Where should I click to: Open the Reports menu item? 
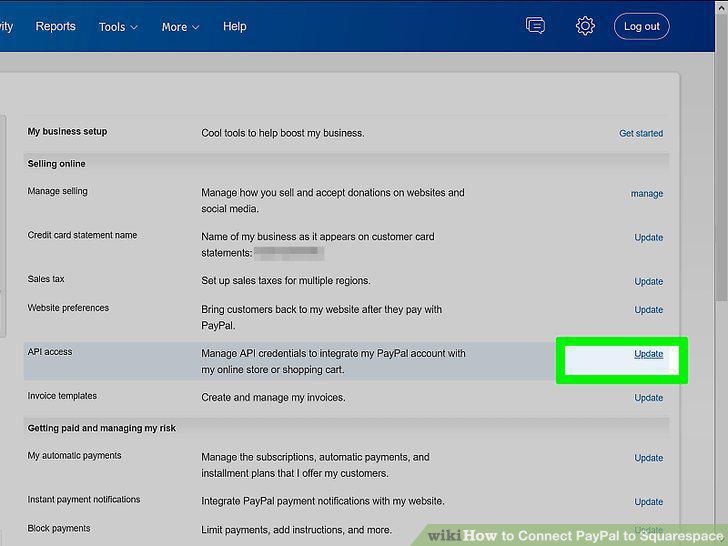pyautogui.click(x=55, y=26)
